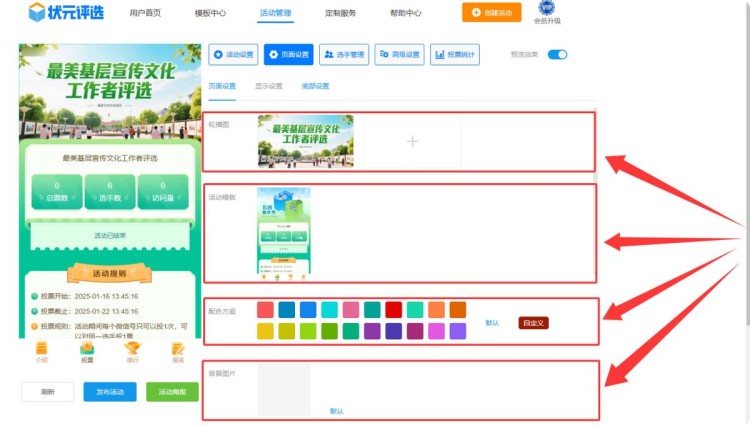
Task: Tap the 投票 icon in the preview nav
Action: (87, 349)
